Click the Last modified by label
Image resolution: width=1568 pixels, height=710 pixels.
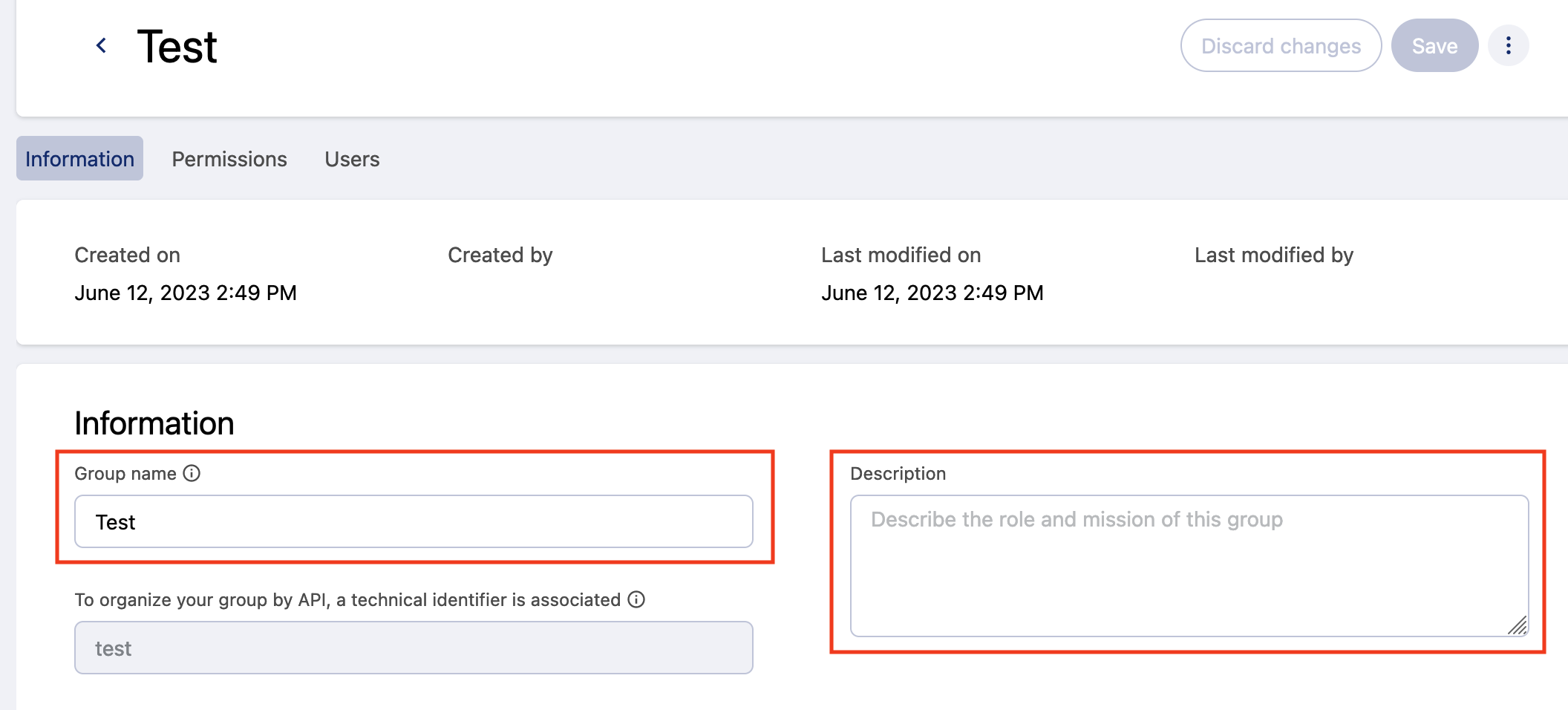coord(1273,255)
